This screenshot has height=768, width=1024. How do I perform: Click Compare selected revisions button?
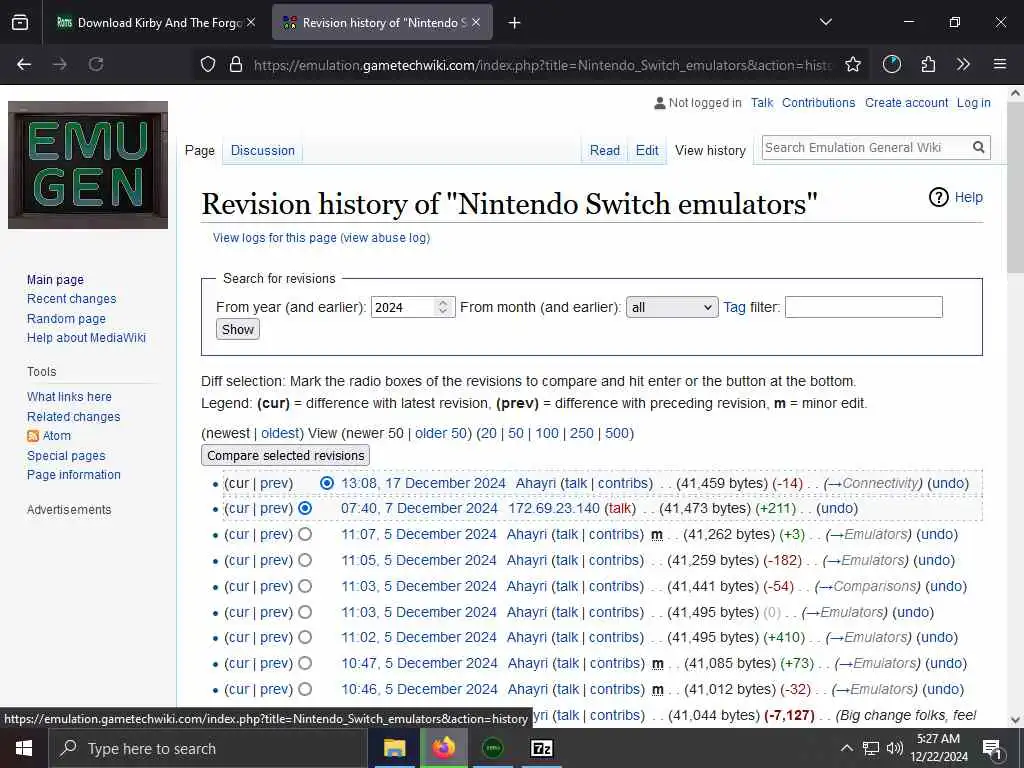[x=285, y=455]
